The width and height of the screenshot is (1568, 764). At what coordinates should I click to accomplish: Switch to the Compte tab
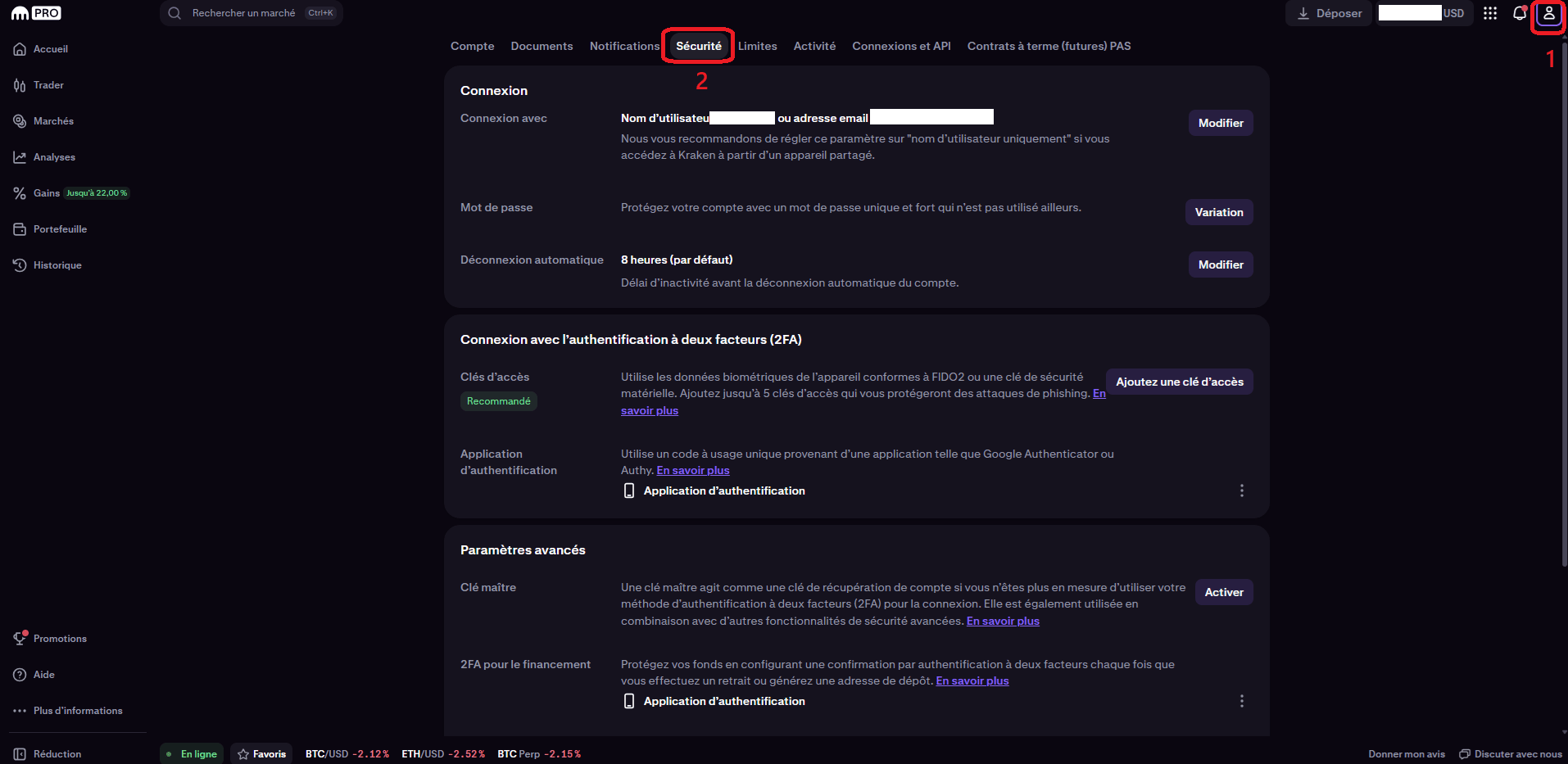(472, 46)
